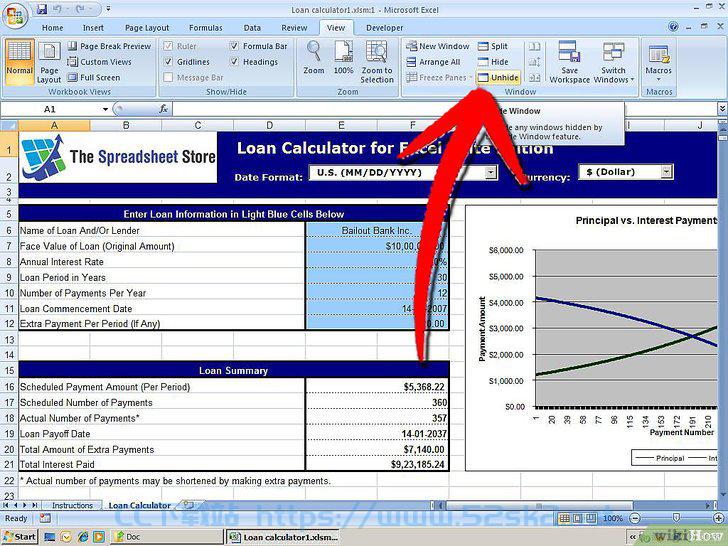Viewport: 728px width, 546px height.
Task: Customize Quick Access Toolbar dropdown
Action: click(108, 8)
